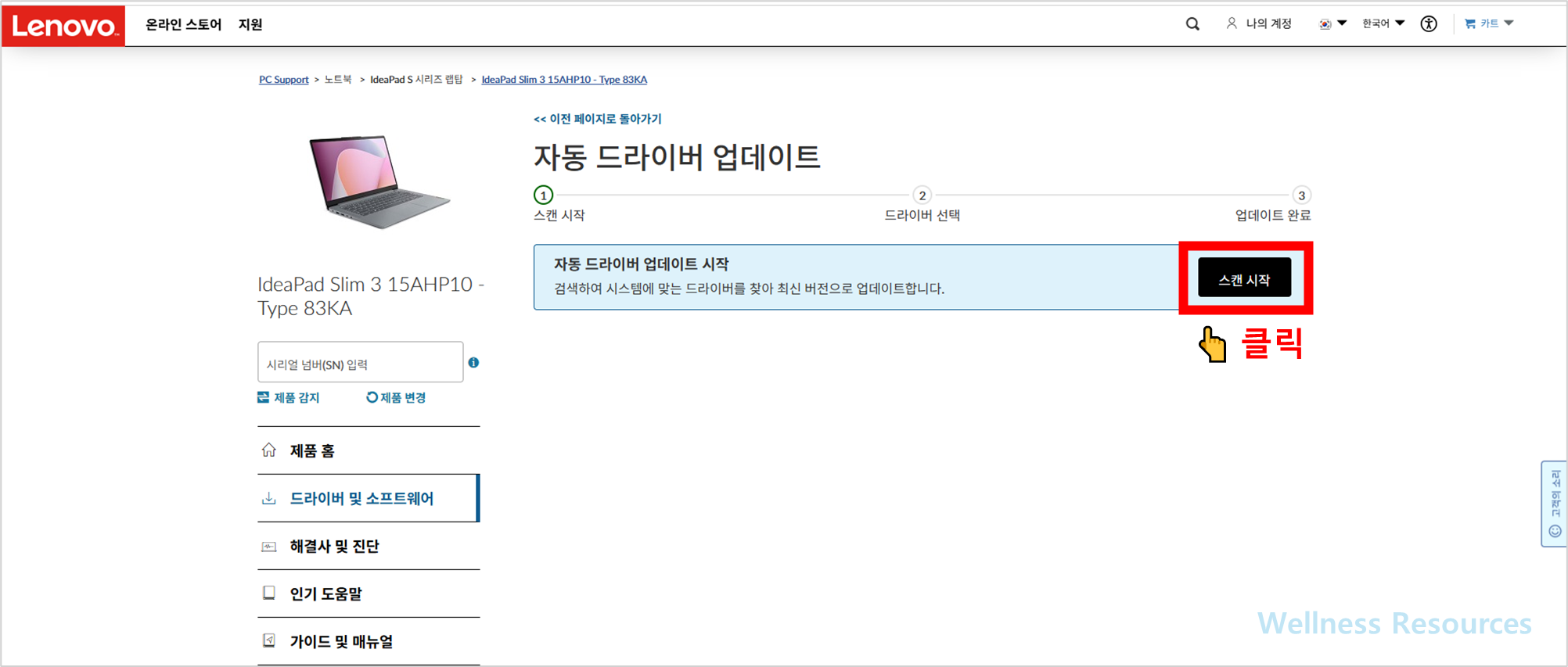Click the IdeaPad laptop product image
1568x667 pixels.
click(x=379, y=181)
